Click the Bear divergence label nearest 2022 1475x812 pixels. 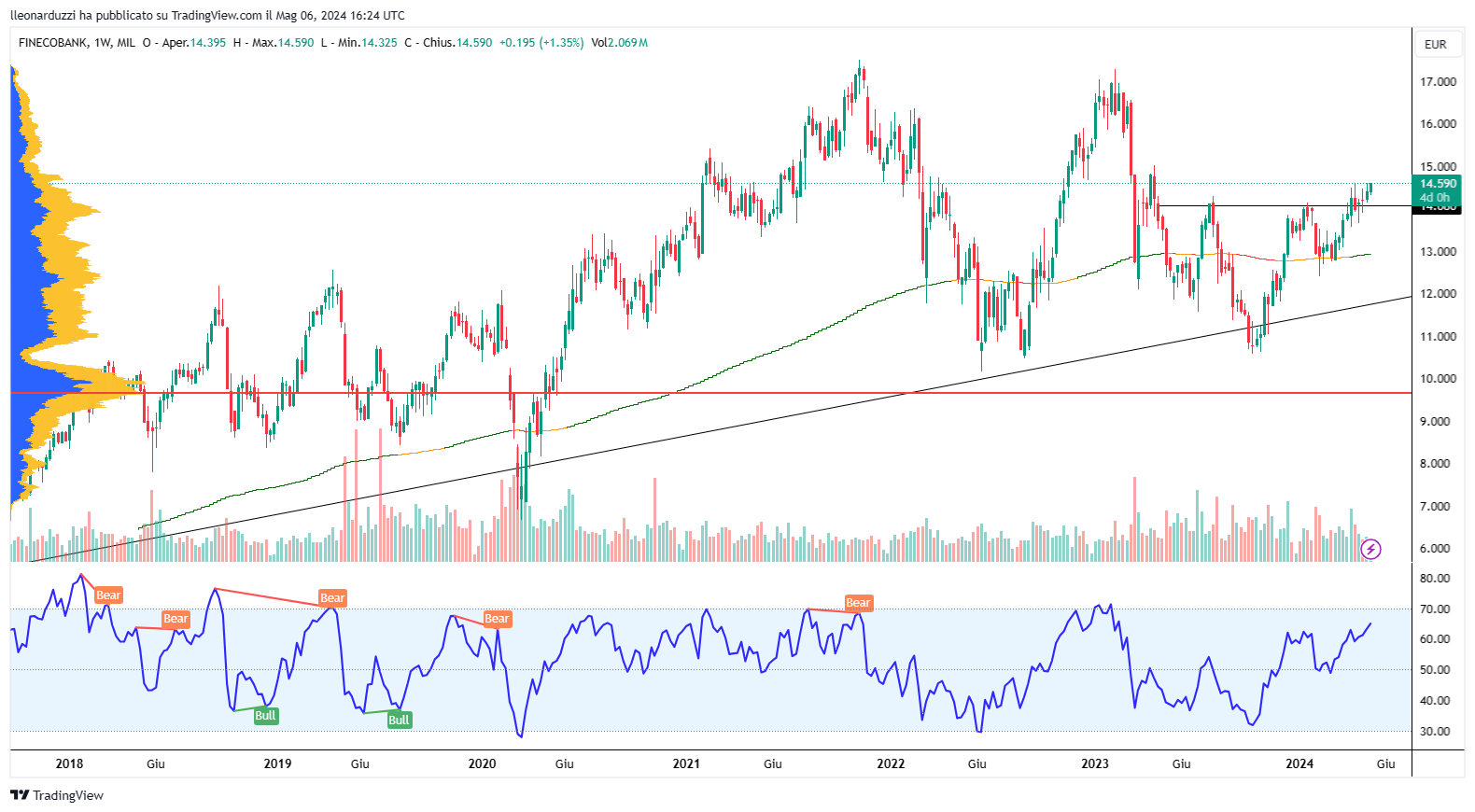pos(858,603)
